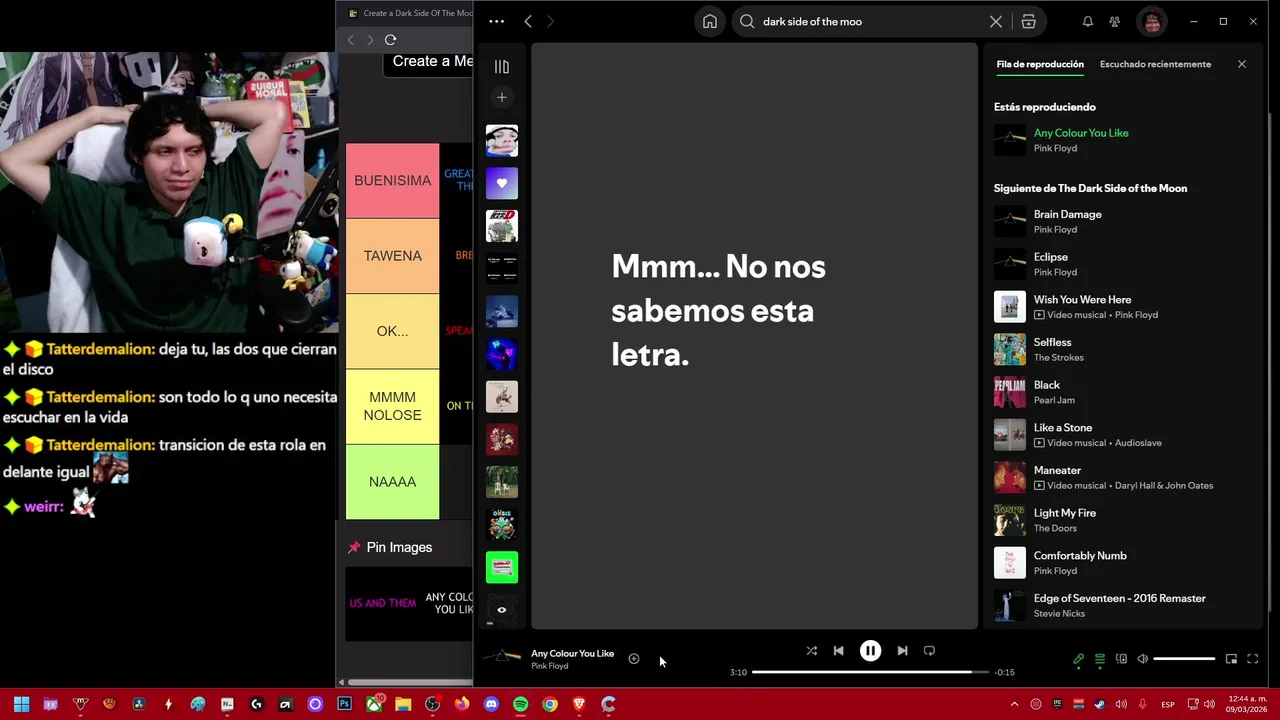The image size is (1280, 720).
Task: Enter Spotify fullscreen mode
Action: [1252, 659]
